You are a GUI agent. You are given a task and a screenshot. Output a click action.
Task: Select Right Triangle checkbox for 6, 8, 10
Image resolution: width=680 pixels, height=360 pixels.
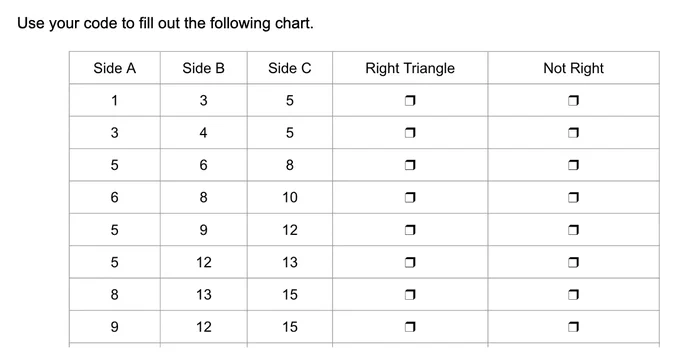(x=410, y=198)
